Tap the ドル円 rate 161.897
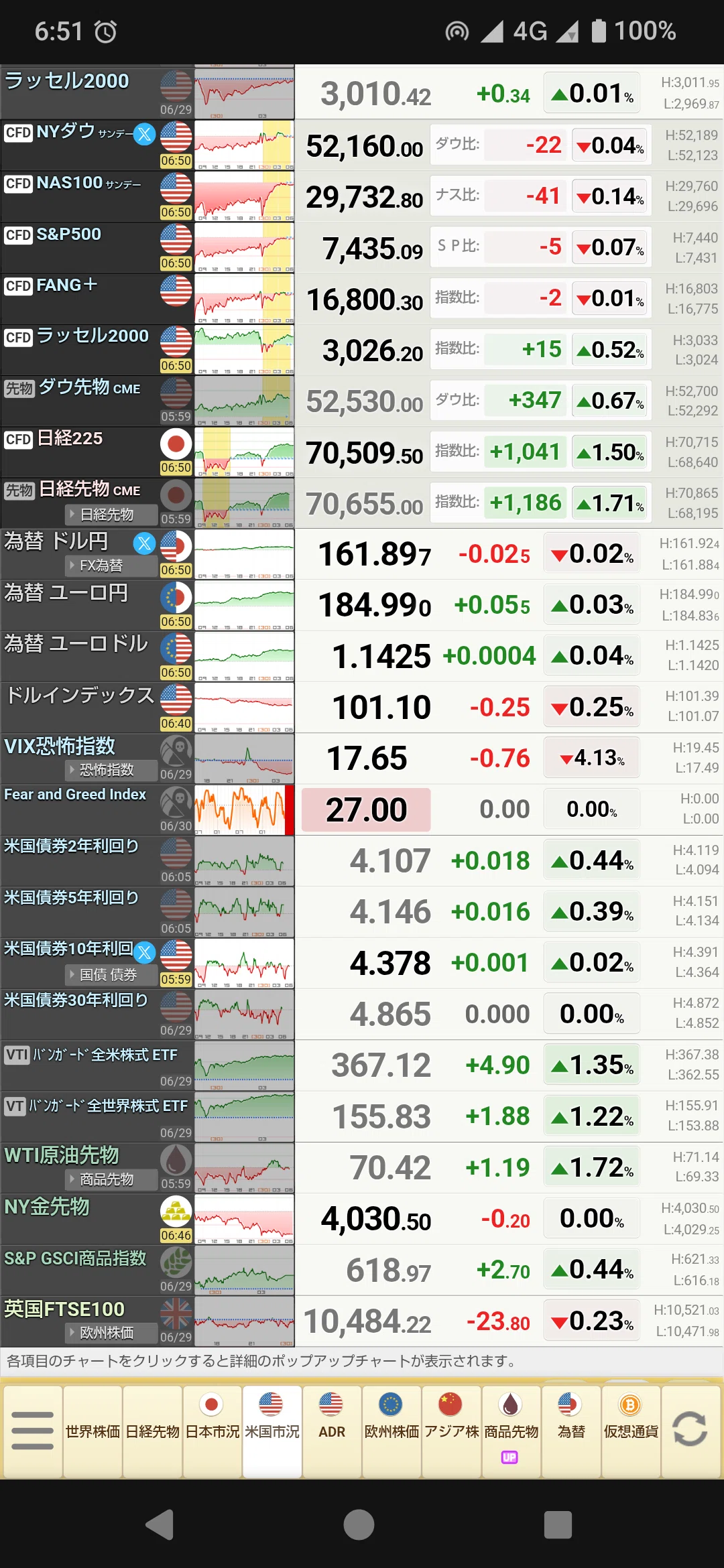The width and height of the screenshot is (724, 1568). click(374, 554)
